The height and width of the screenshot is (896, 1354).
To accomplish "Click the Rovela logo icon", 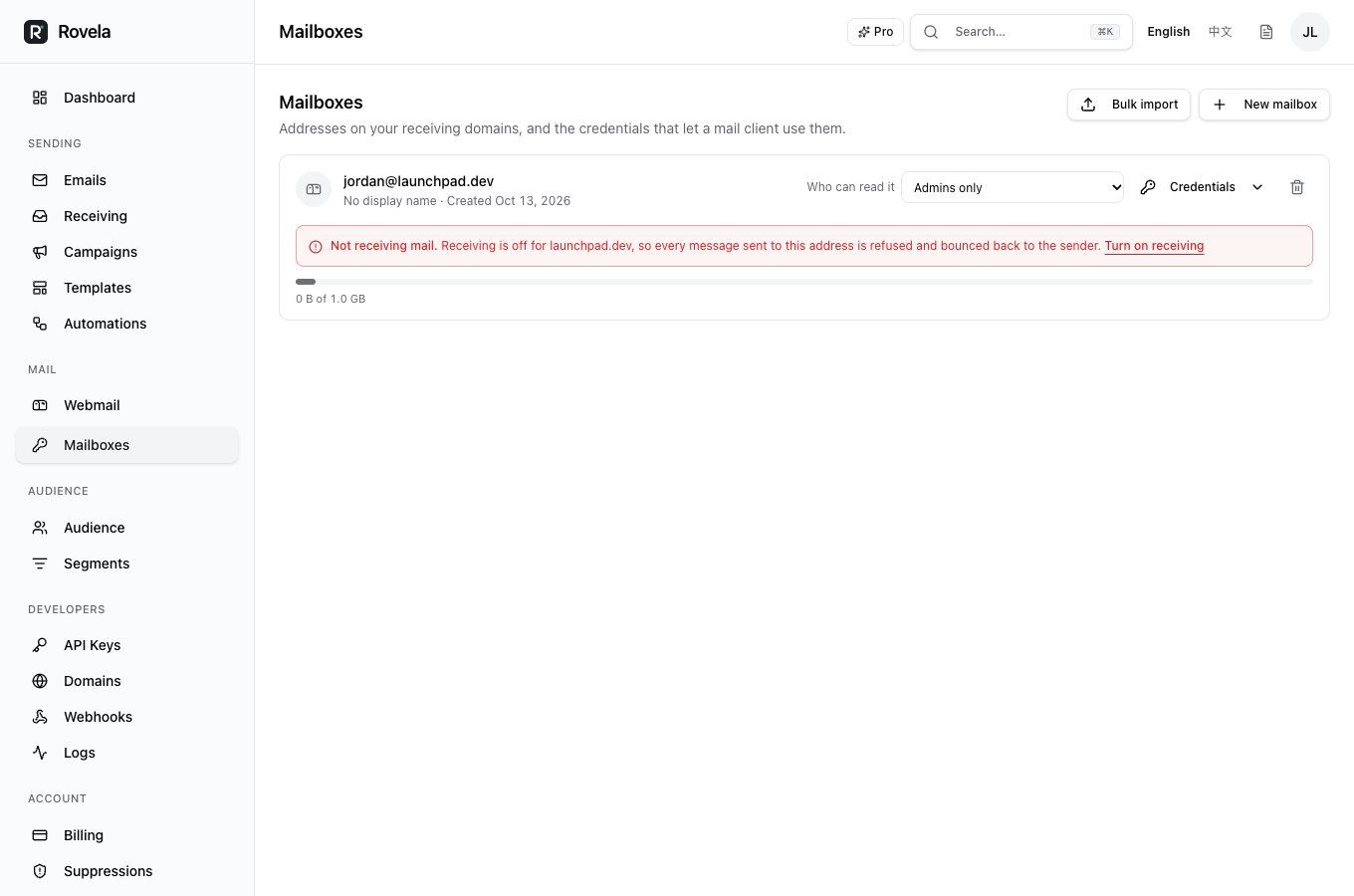I will click(x=36, y=32).
